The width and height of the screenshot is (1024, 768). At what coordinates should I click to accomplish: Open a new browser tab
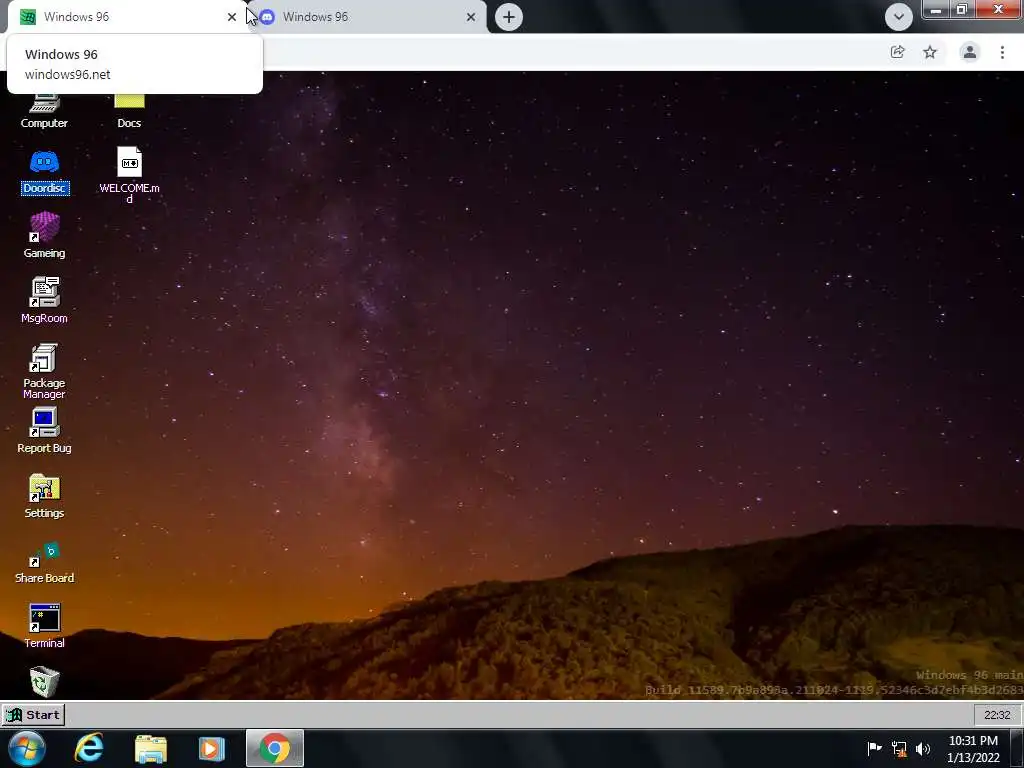[509, 17]
